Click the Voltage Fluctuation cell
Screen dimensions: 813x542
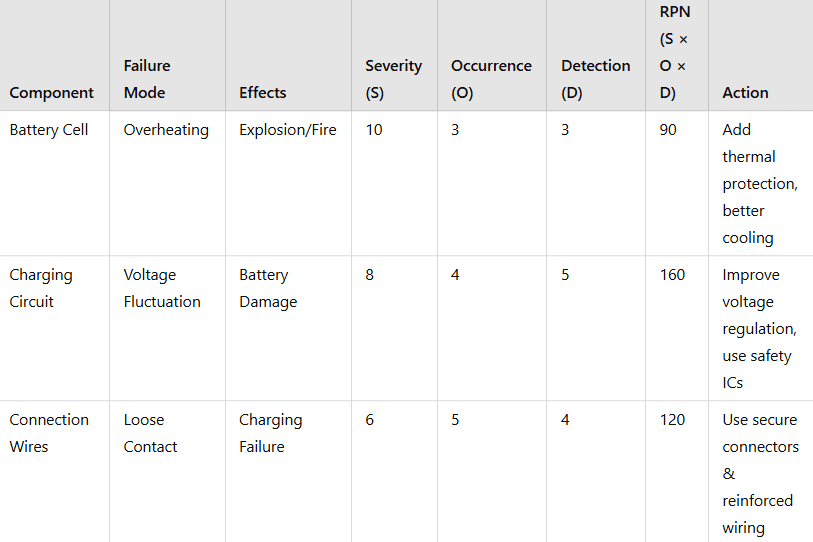162,288
